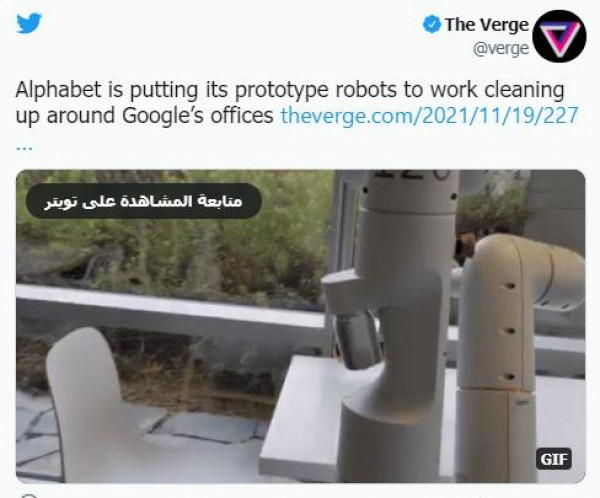Follow the theverge.com/2021/11/19/227 article link
The height and width of the screenshot is (498, 600).
[429, 116]
